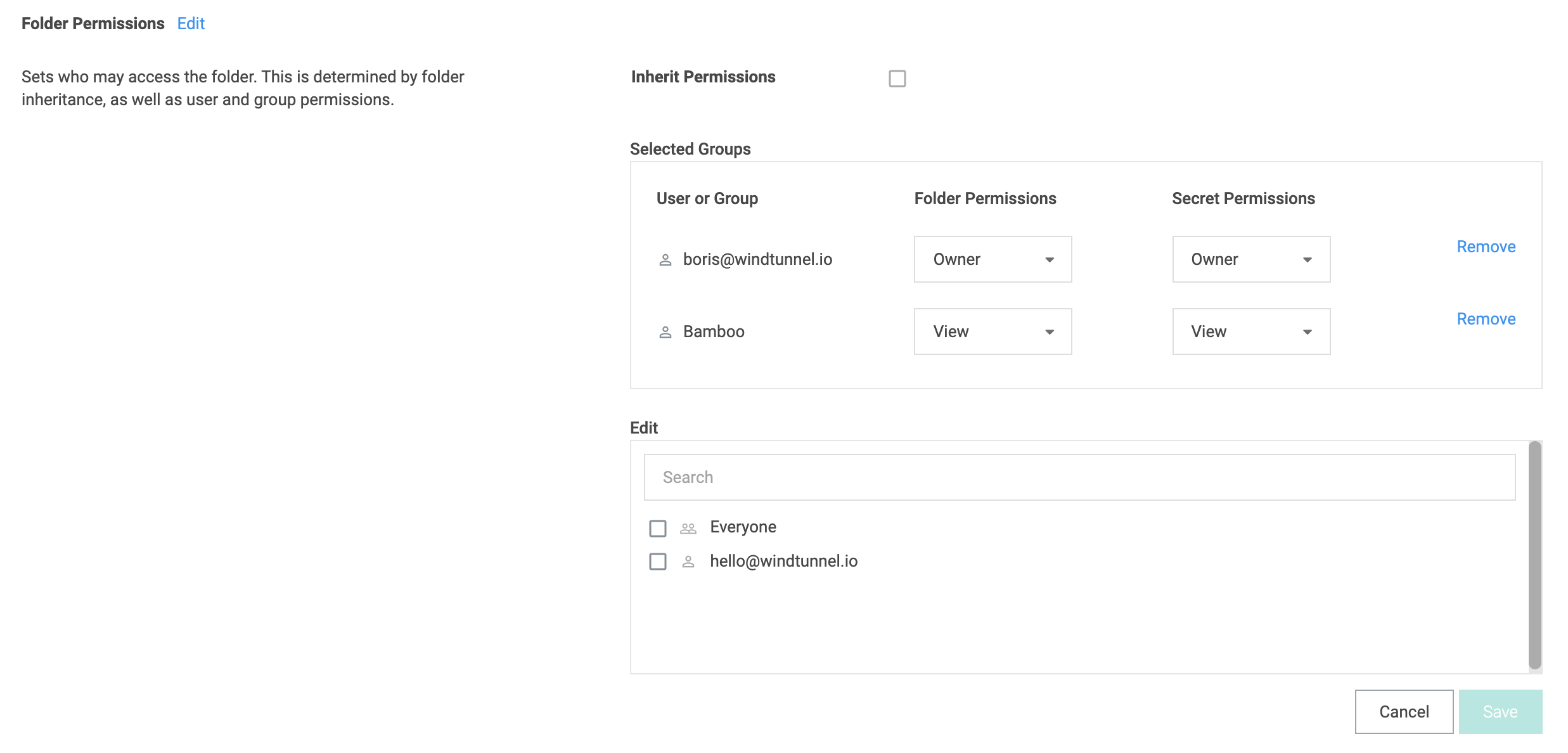Click the Edit link next to Folder Permissions
The image size is (1568, 753).
[191, 23]
